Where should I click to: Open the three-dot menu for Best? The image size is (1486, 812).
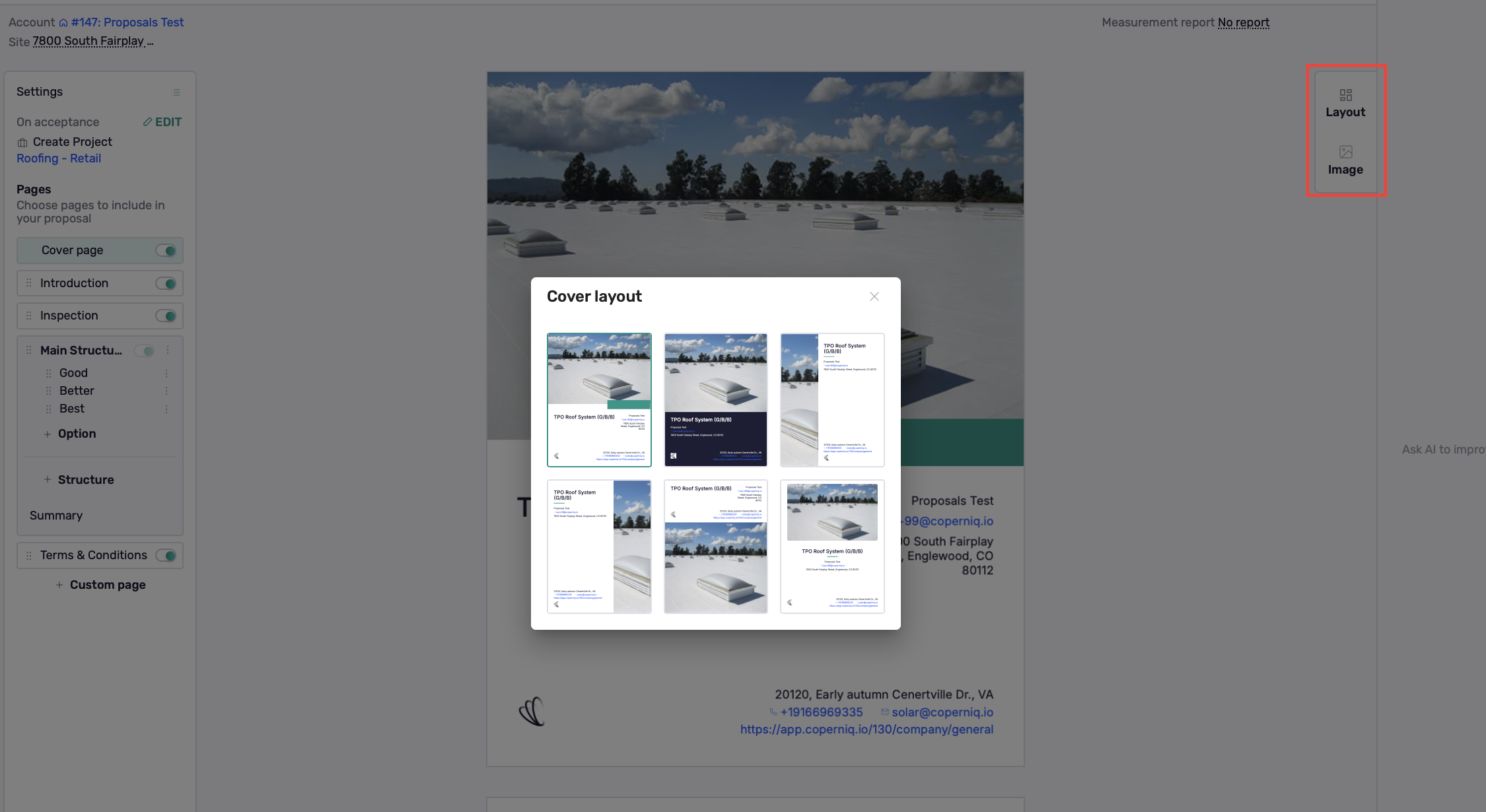pyautogui.click(x=166, y=409)
